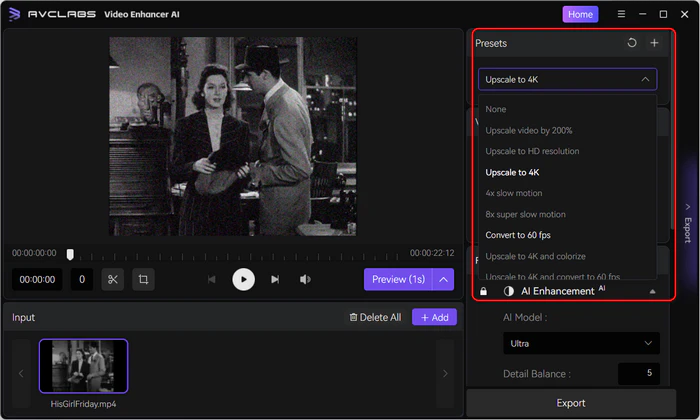Click the Export button at bottom
This screenshot has height=420, width=700.
coord(571,403)
